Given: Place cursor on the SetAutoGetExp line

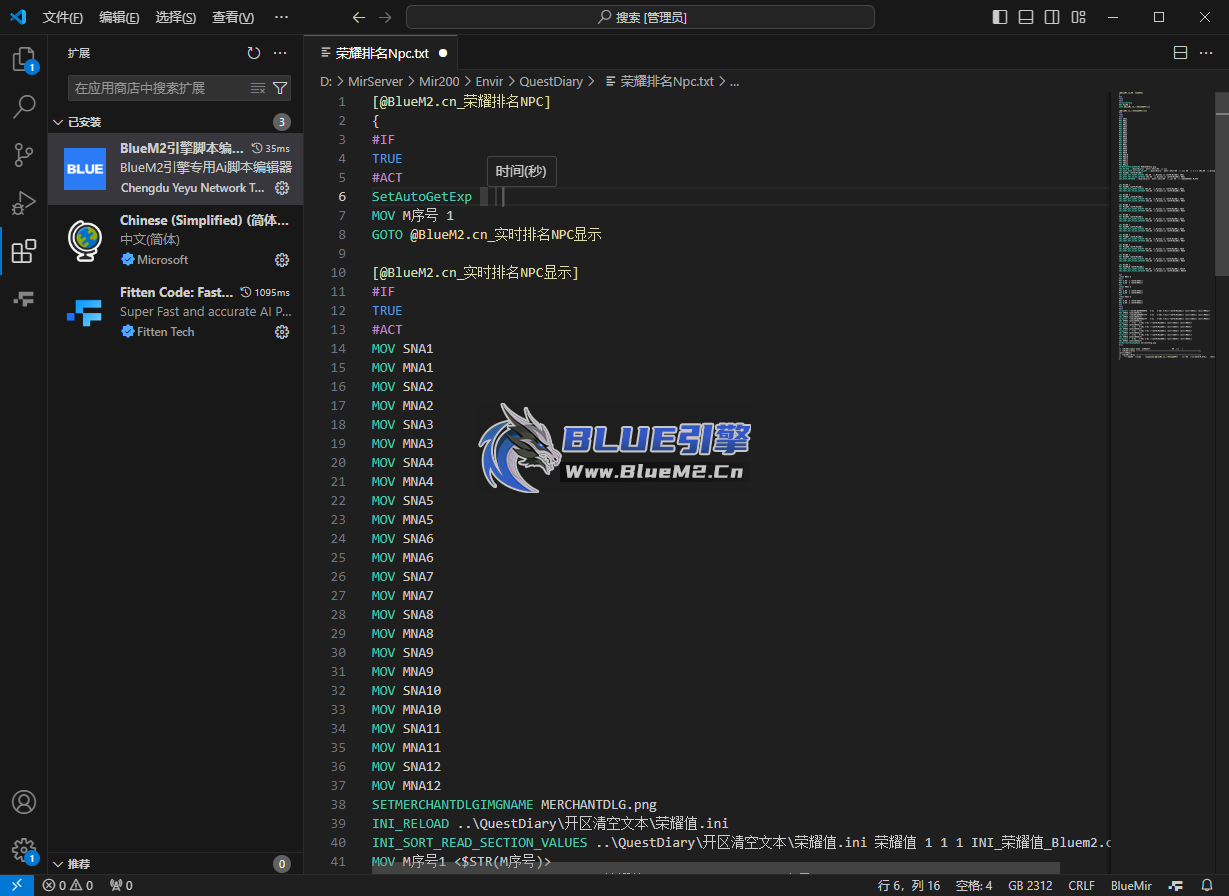Looking at the screenshot, I should click(739, 196).
